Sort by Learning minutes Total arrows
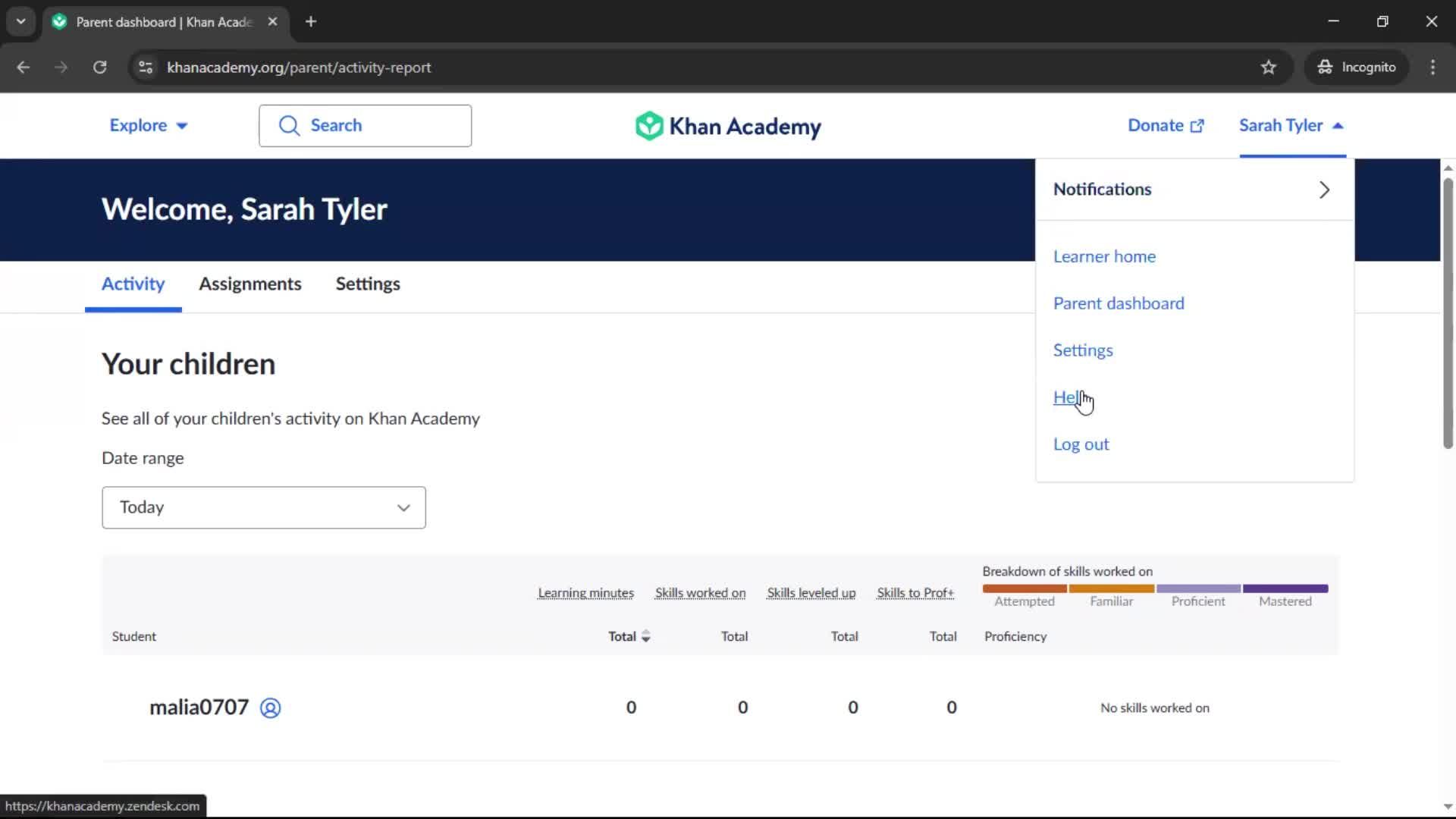This screenshot has width=1456, height=819. tap(646, 636)
